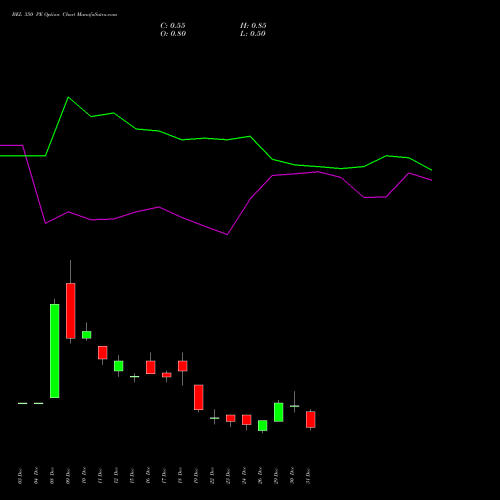Click the last red candle on 31 Dec
Viewport: 500px width, 500px height.
click(311, 419)
